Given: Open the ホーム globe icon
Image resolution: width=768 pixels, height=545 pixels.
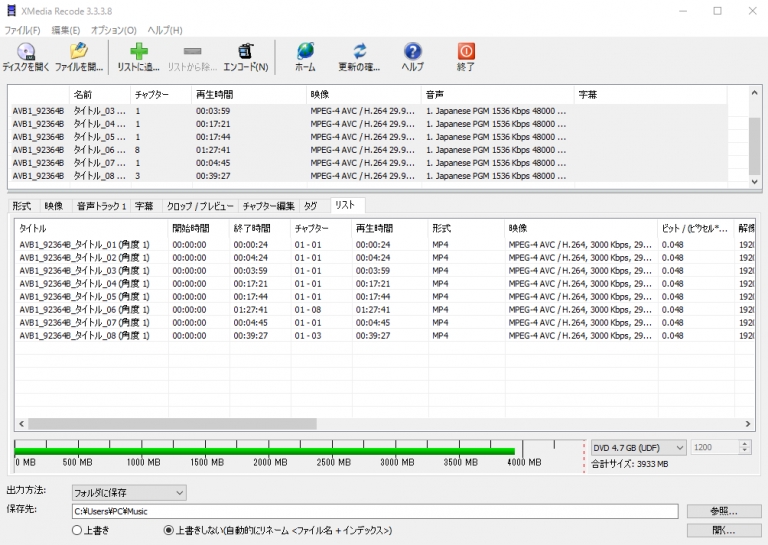Looking at the screenshot, I should [x=305, y=52].
